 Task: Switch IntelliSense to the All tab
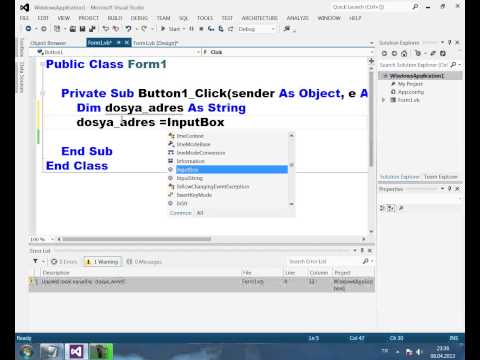[x=200, y=213]
